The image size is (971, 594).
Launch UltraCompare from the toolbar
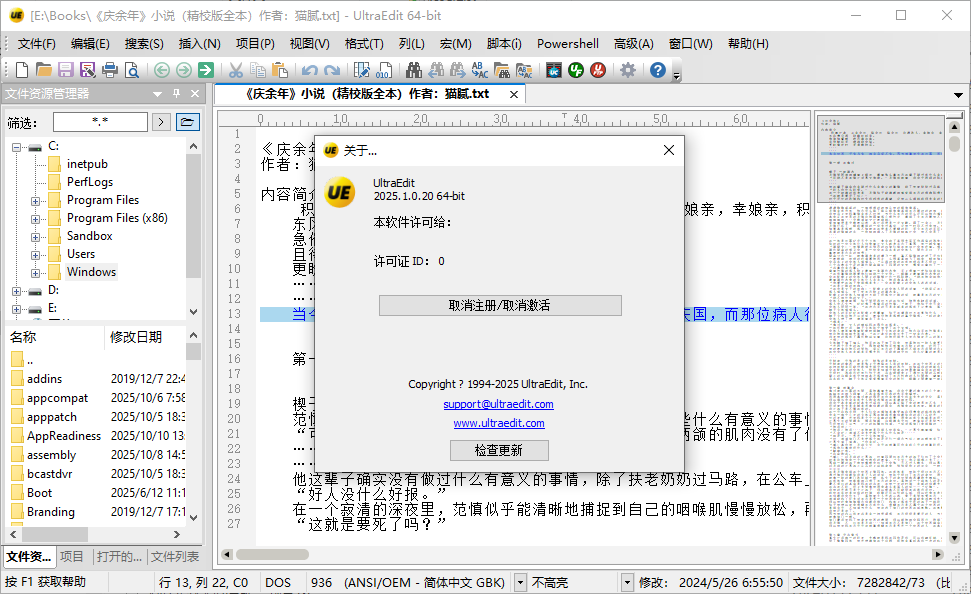(554, 71)
